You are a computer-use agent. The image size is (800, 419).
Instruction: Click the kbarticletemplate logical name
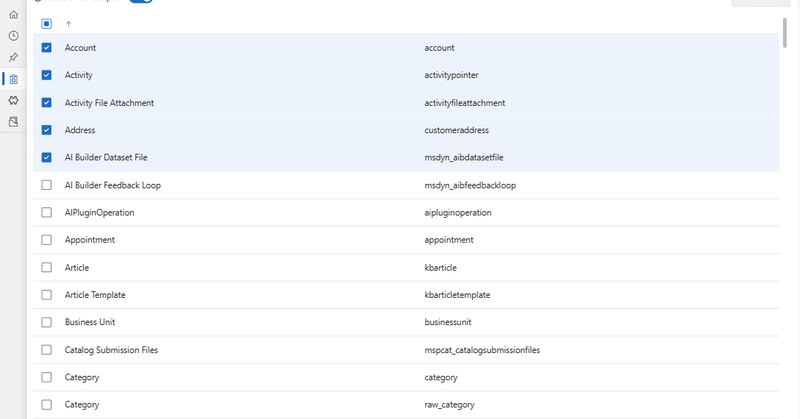click(457, 295)
